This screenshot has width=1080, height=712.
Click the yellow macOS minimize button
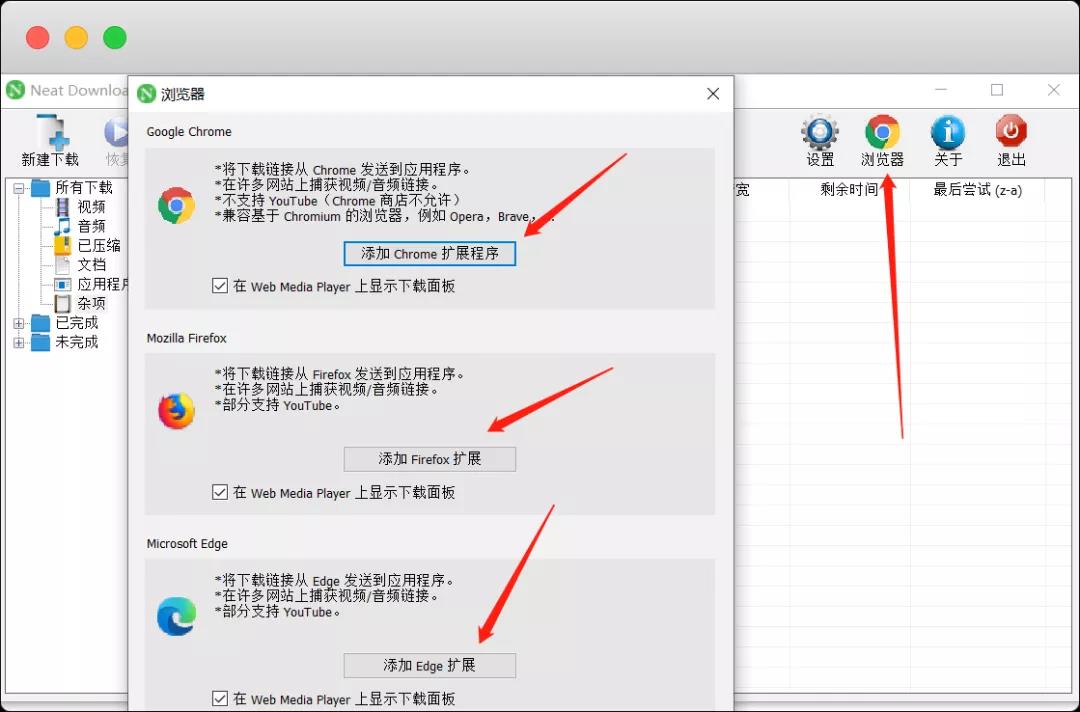(76, 37)
